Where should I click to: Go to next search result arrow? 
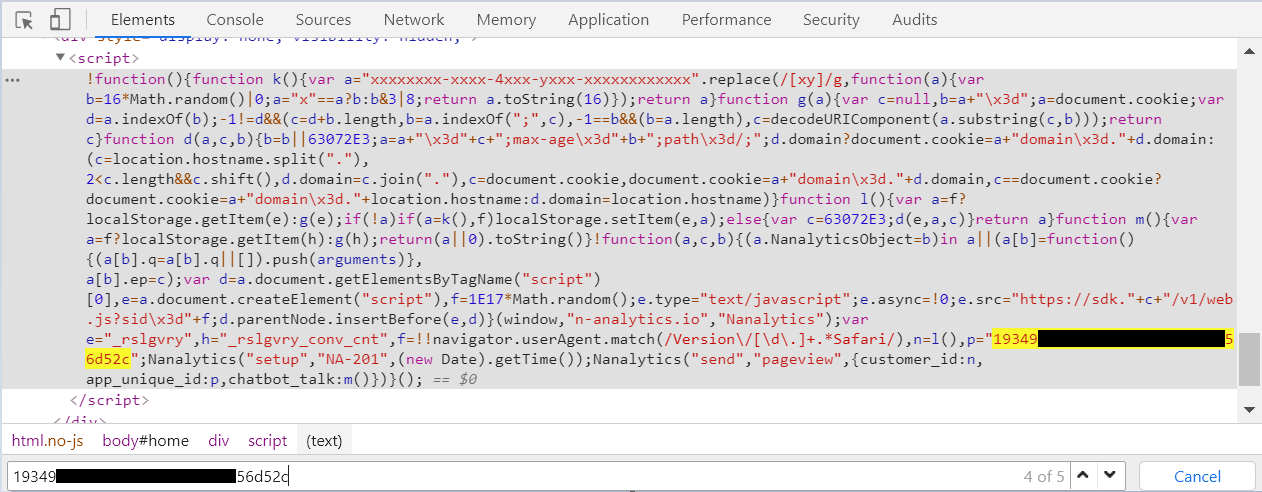(x=1111, y=475)
